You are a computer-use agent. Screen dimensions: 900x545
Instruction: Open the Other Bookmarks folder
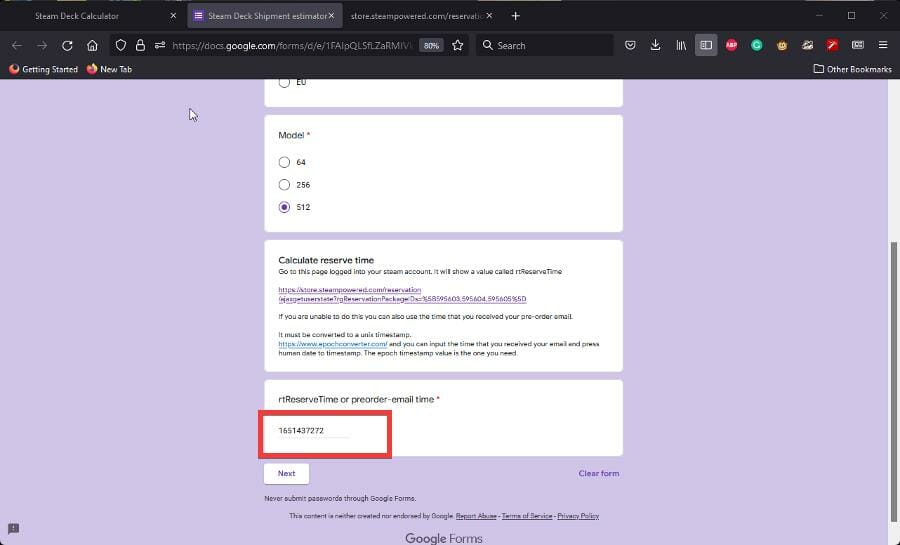point(852,69)
